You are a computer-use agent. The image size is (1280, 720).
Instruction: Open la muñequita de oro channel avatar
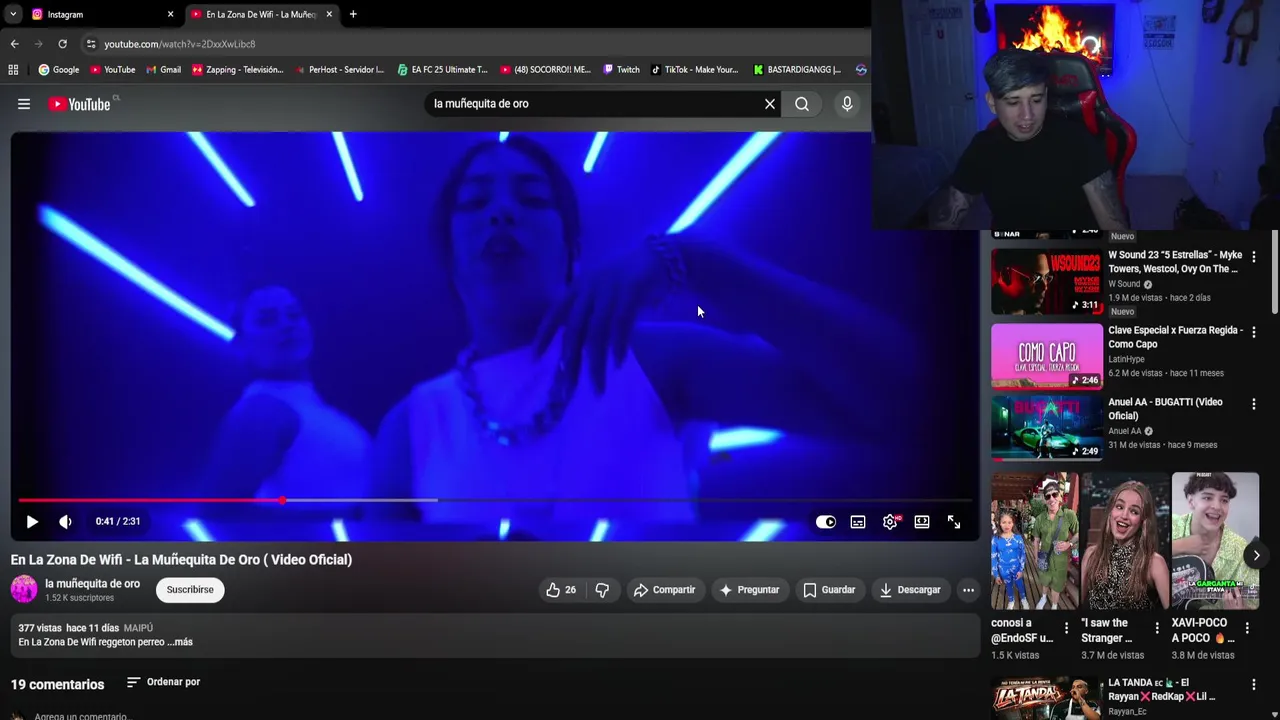coord(24,590)
